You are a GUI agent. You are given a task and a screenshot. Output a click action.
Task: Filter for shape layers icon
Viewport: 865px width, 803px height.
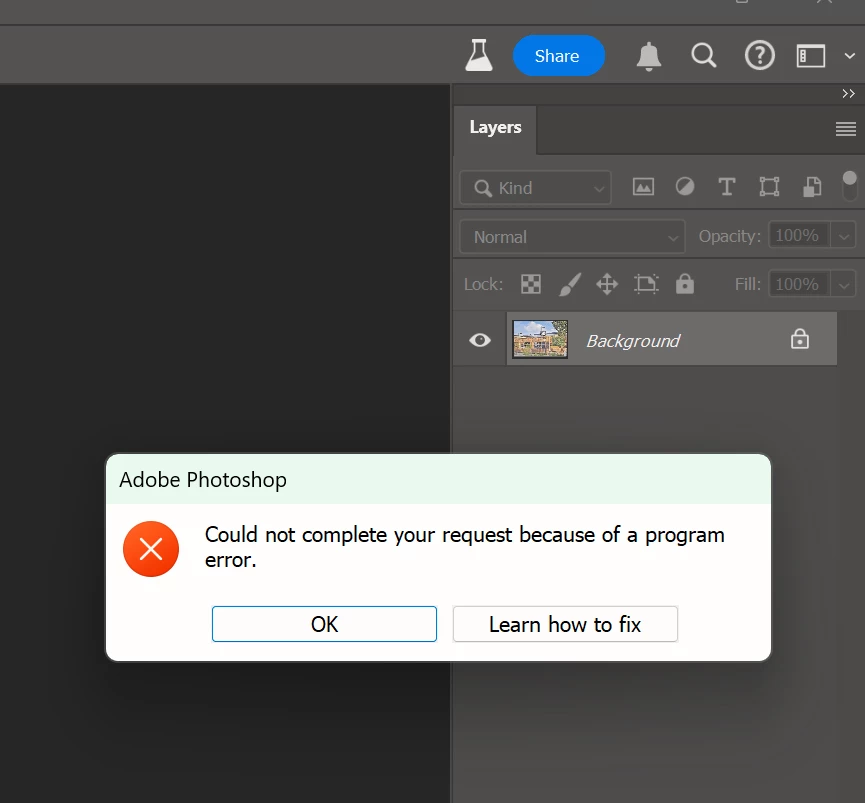[769, 186]
